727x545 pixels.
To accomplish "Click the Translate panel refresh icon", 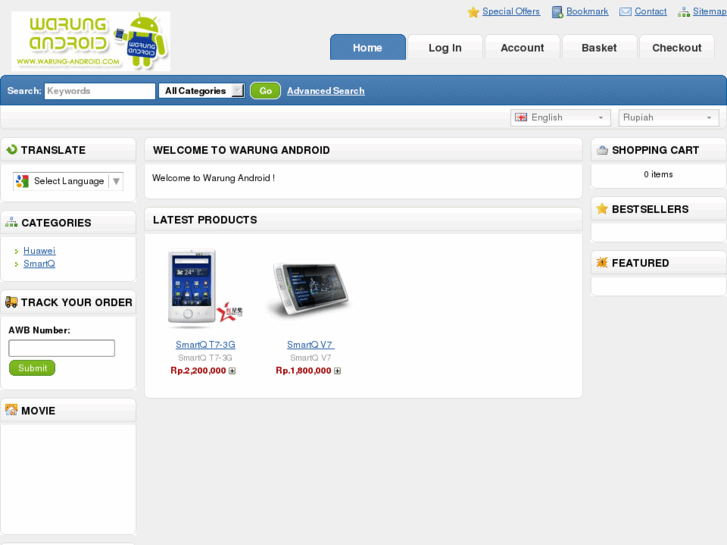I will click(12, 149).
